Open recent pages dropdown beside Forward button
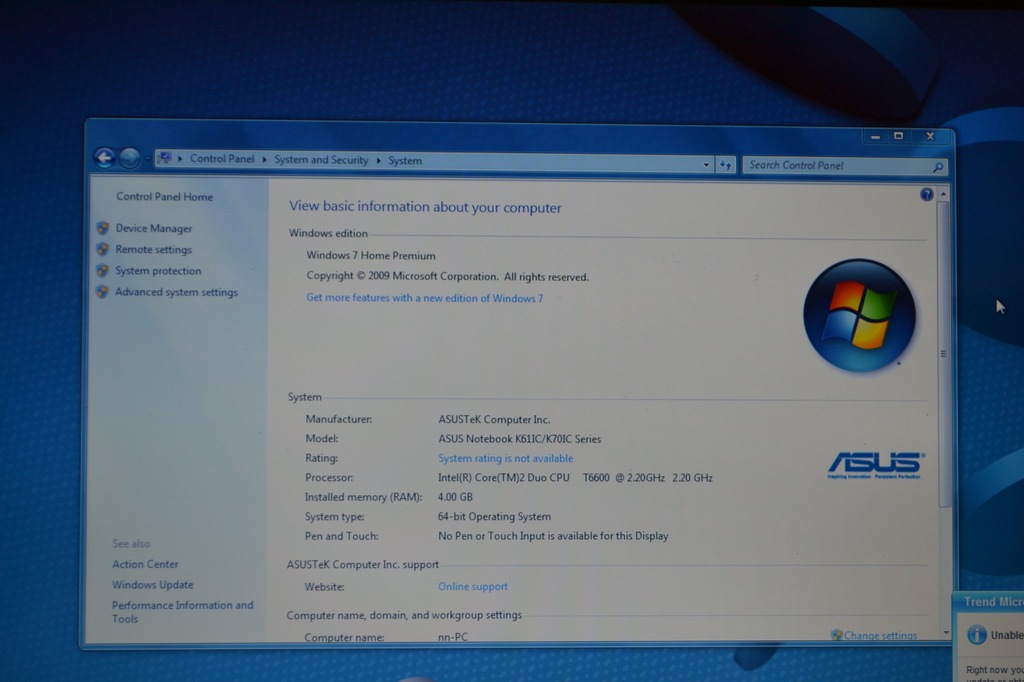The height and width of the screenshot is (682, 1024). pyautogui.click(x=147, y=159)
